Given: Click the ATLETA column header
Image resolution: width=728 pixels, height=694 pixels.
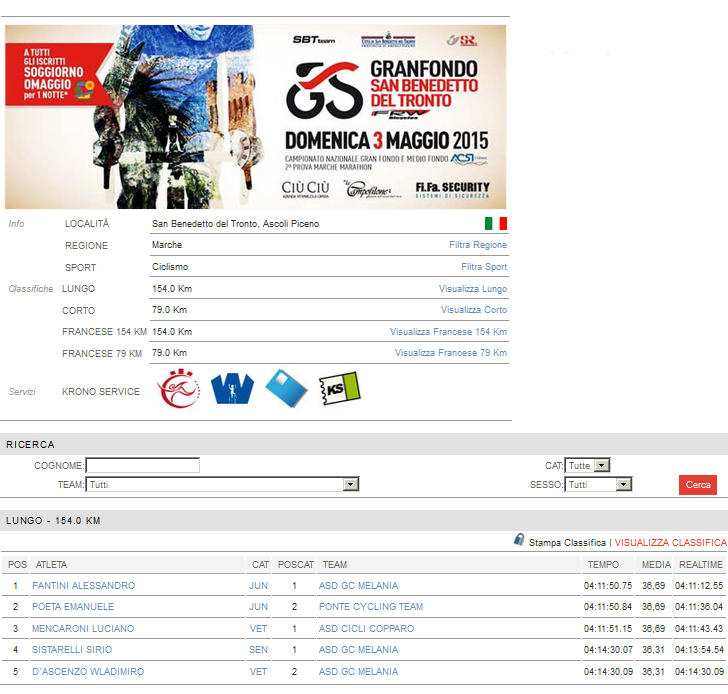Looking at the screenshot, I should 52,564.
